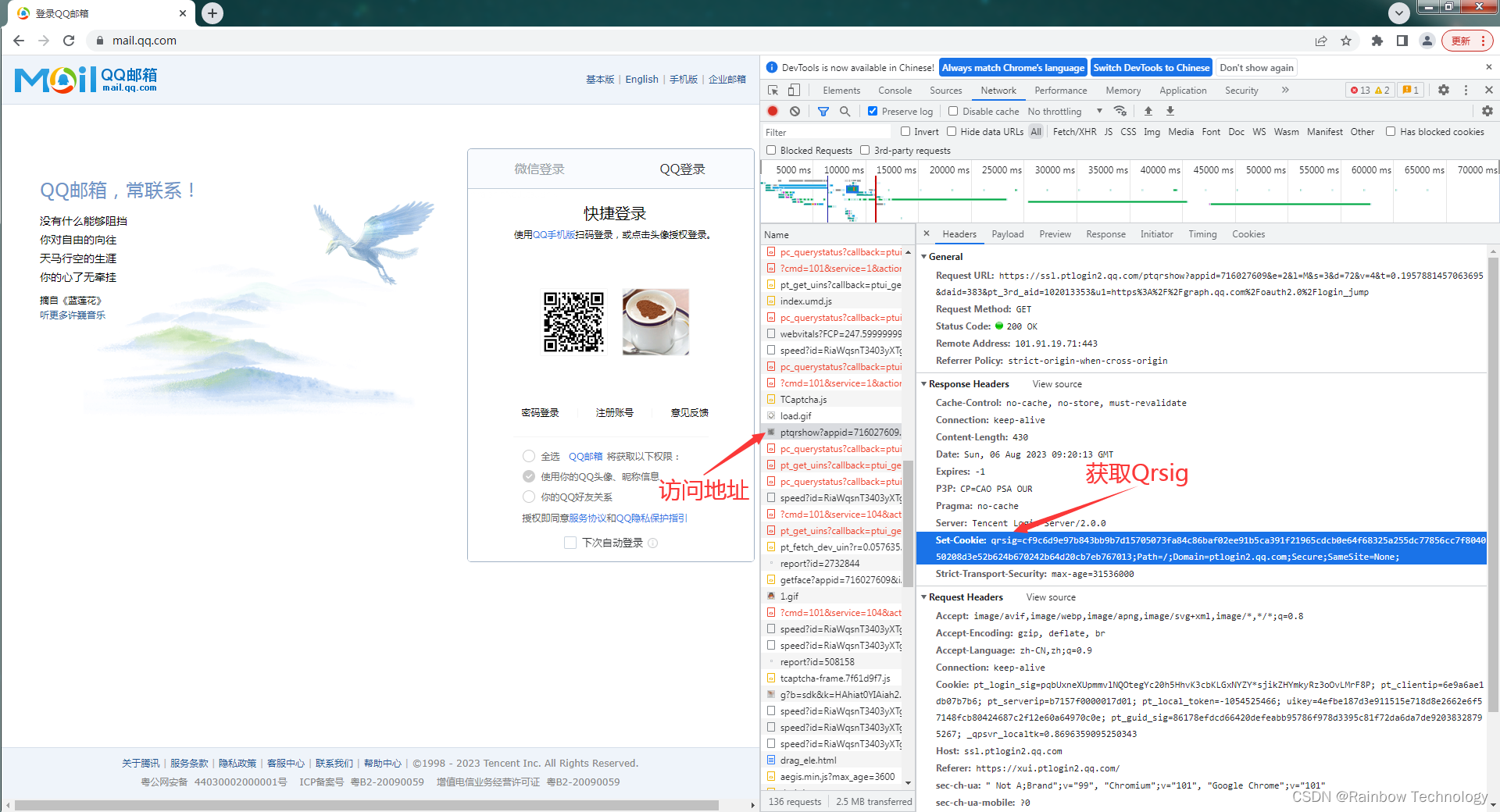Open DevTools customize three-dot menu
The image size is (1500, 812).
pos(1466,90)
